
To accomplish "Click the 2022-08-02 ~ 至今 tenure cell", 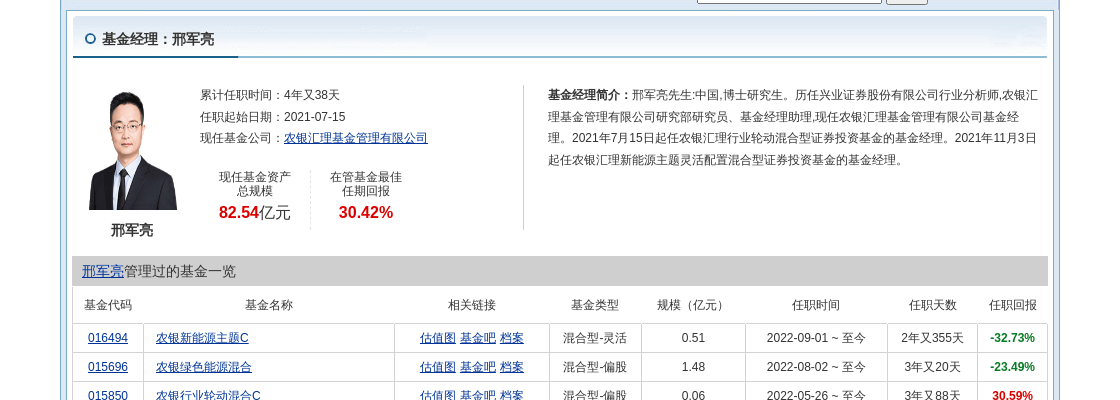I will pyautogui.click(x=816, y=367).
